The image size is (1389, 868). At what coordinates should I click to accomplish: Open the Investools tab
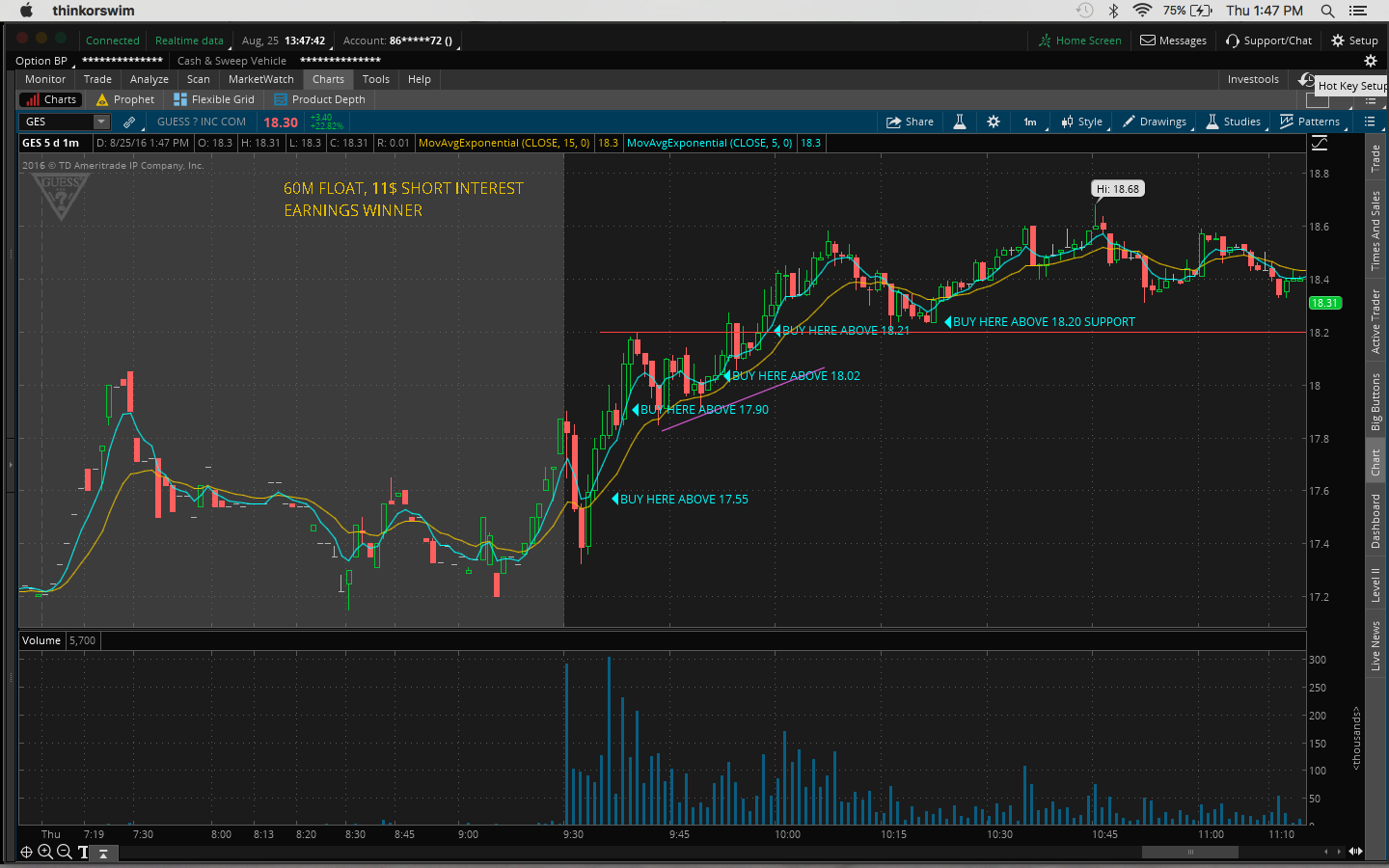coord(1253,79)
